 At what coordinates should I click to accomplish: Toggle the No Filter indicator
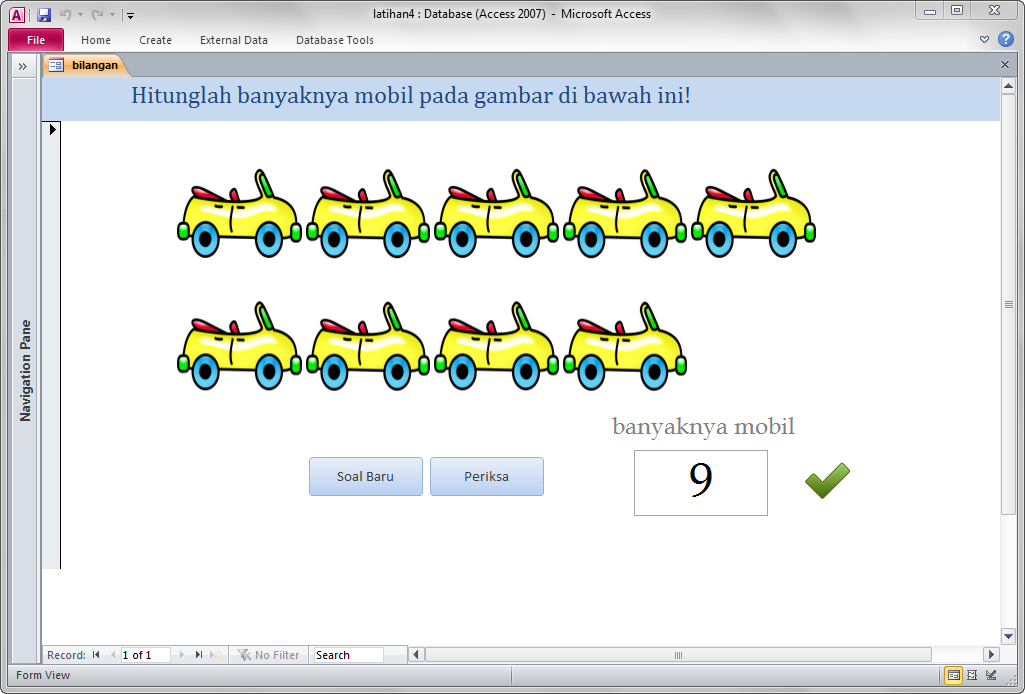[x=268, y=655]
